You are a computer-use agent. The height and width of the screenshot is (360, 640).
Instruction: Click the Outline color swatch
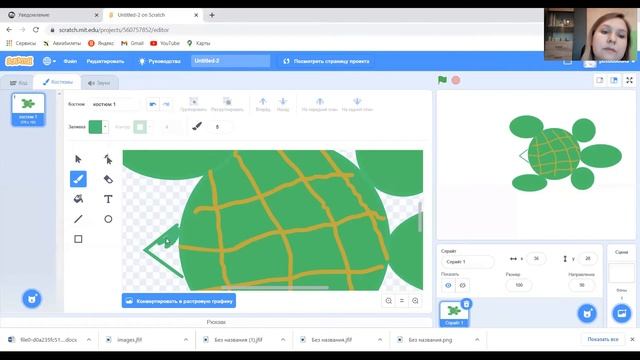pos(140,127)
